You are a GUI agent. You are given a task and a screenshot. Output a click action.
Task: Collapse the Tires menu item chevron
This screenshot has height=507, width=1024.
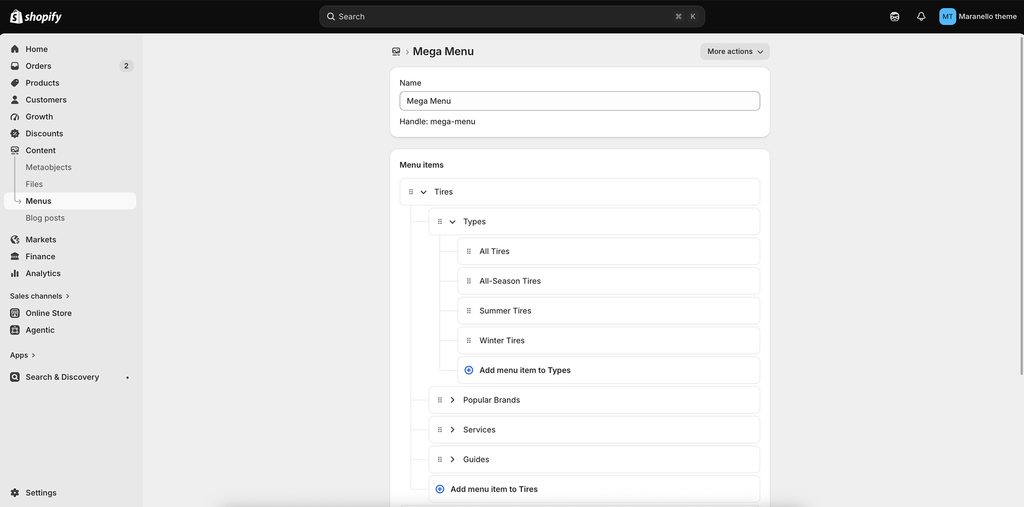[423, 192]
